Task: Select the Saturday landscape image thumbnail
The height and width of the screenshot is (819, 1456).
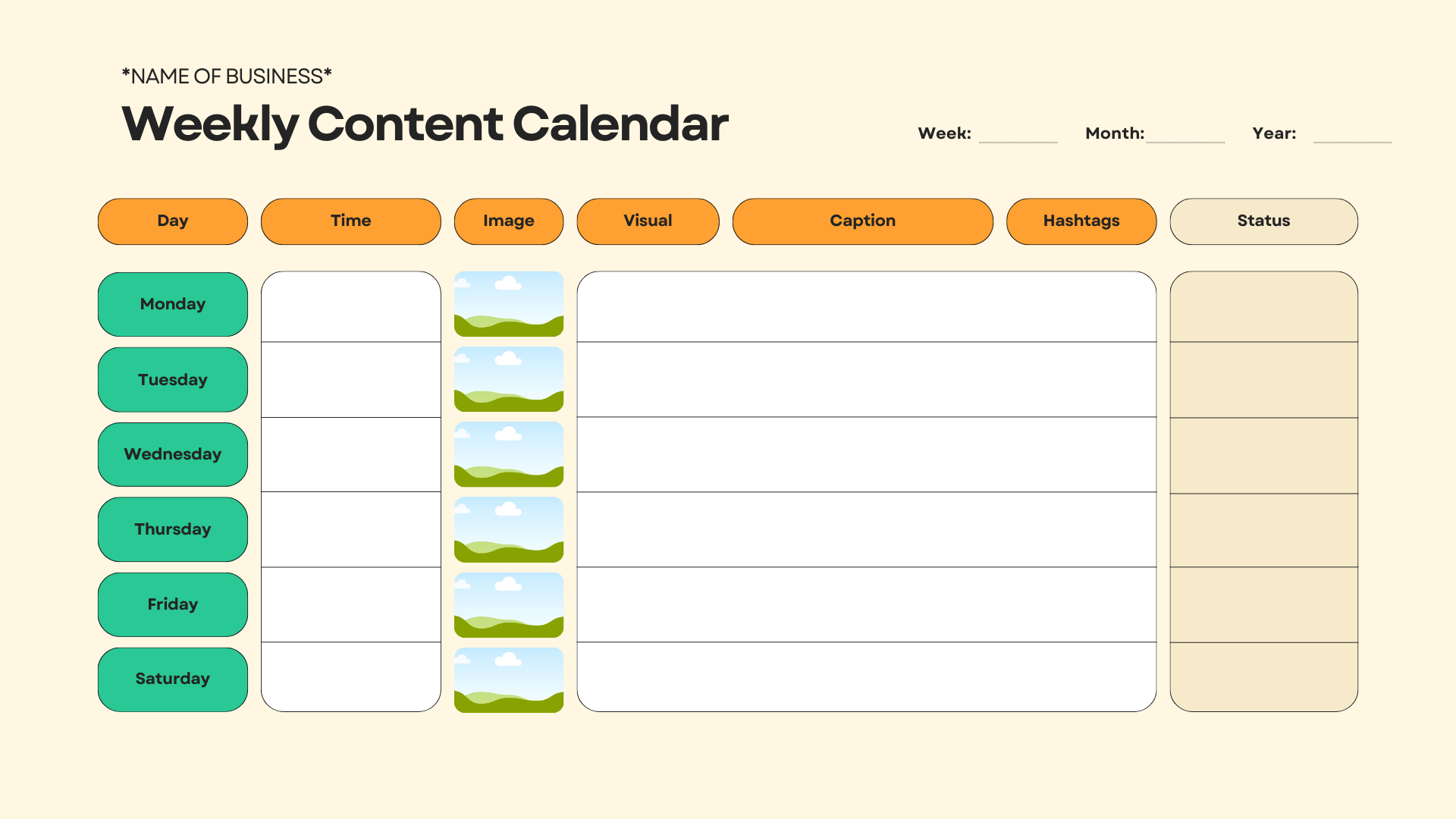Action: point(508,679)
